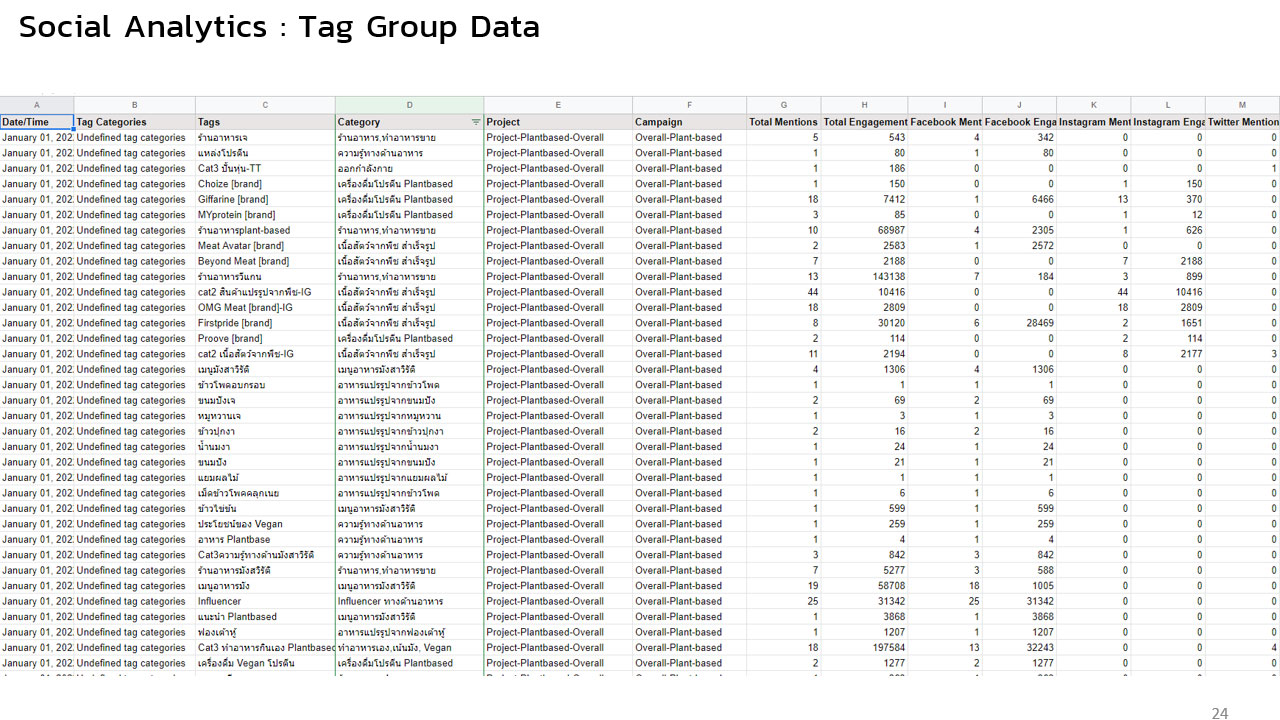Click total engagement value 58708
This screenshot has width=1280, height=720.
click(865, 586)
